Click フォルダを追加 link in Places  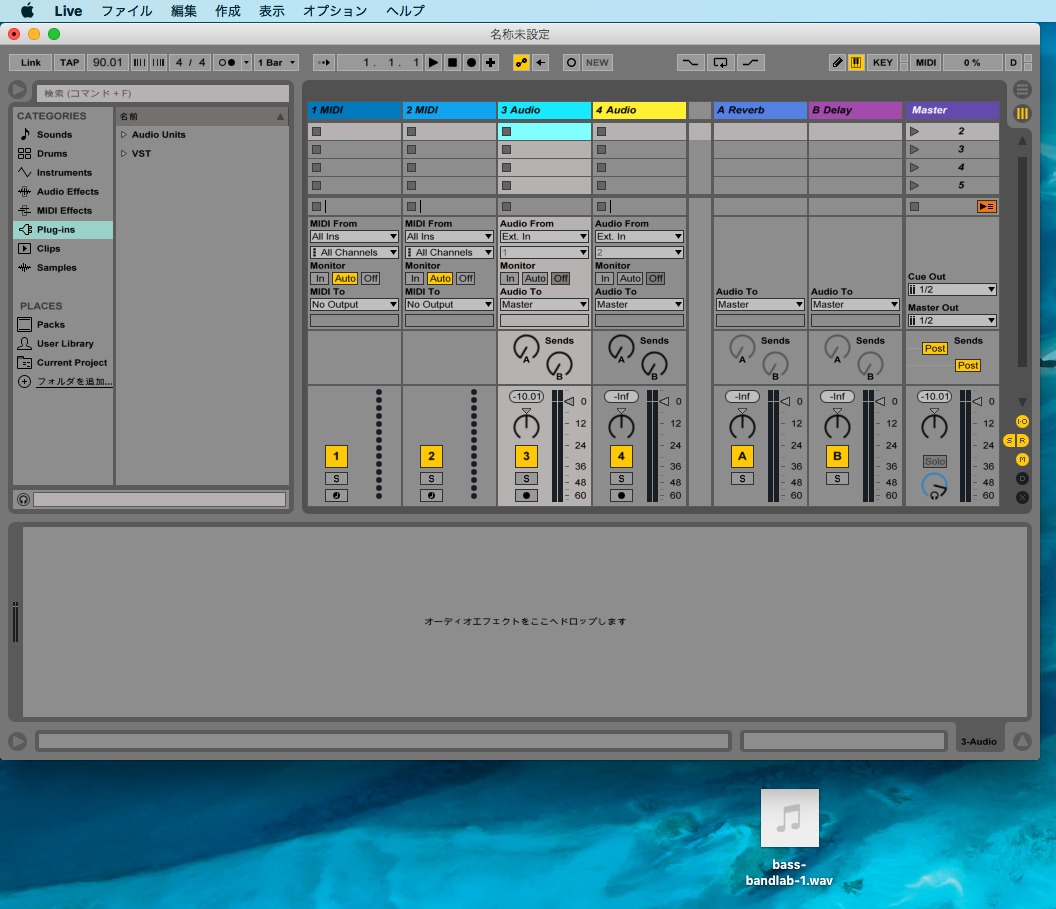[x=75, y=381]
